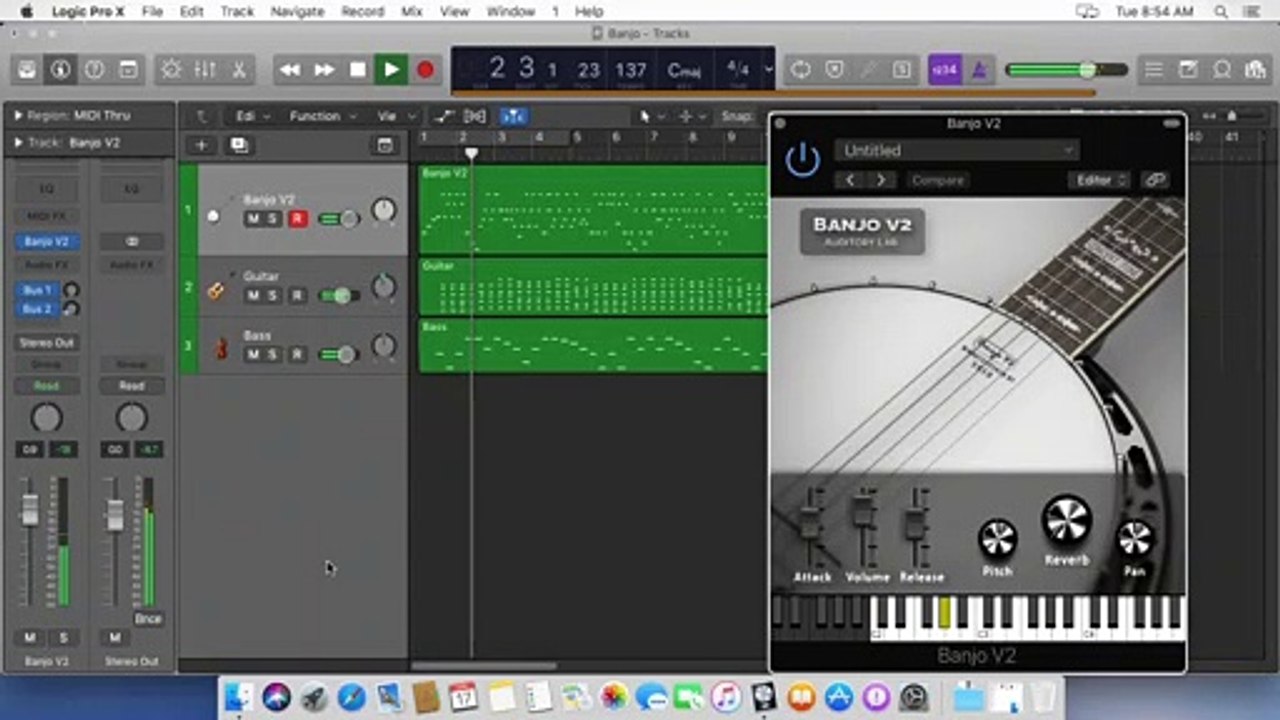Toggle record enable on Banjo V2 track
This screenshot has width=1280, height=720.
[297, 218]
